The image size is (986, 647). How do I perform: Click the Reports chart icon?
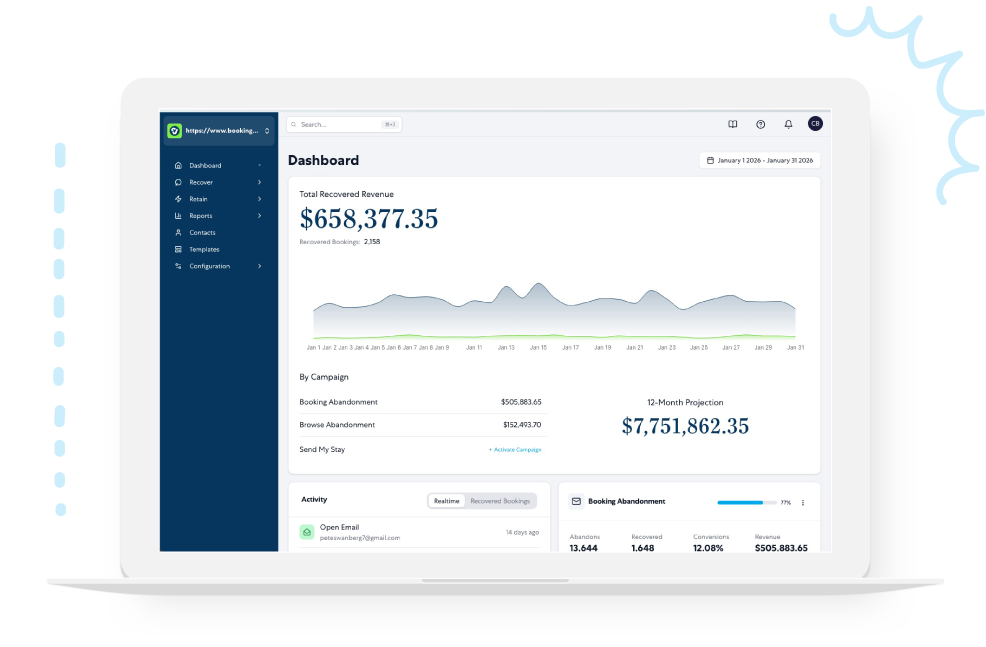[x=178, y=216]
